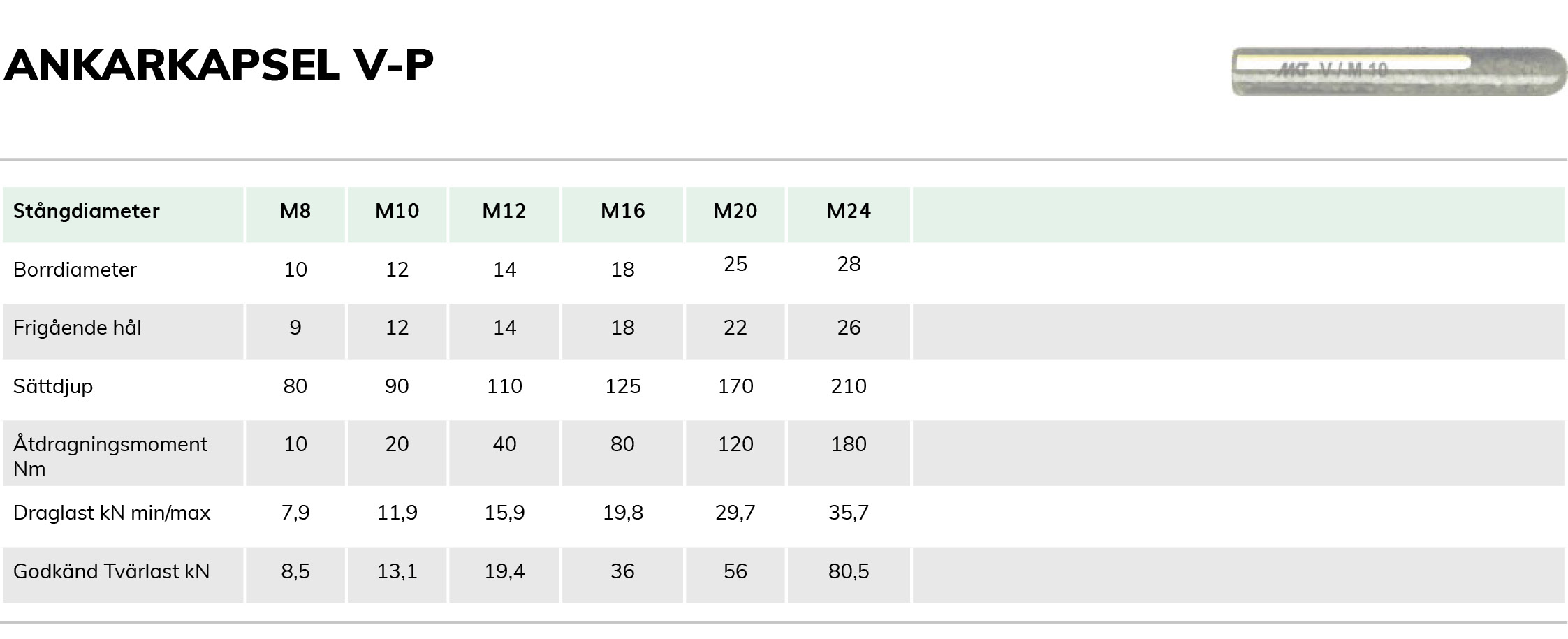Select the M20 column header
1568x639 pixels.
click(735, 211)
